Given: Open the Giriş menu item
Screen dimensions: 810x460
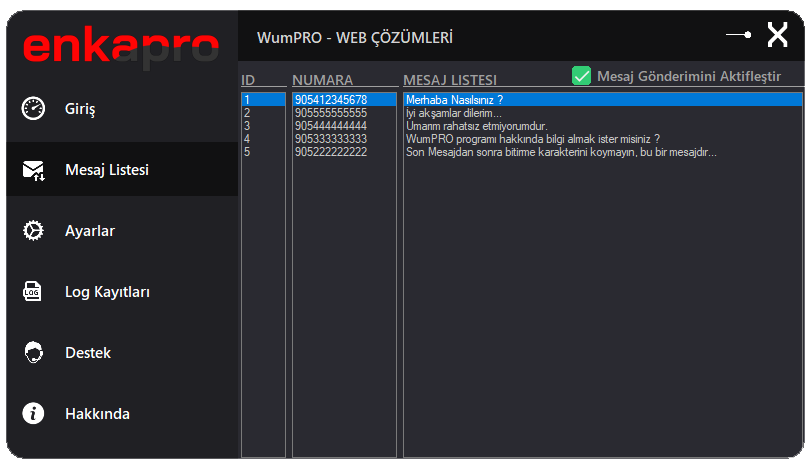Looking at the screenshot, I should [122, 109].
